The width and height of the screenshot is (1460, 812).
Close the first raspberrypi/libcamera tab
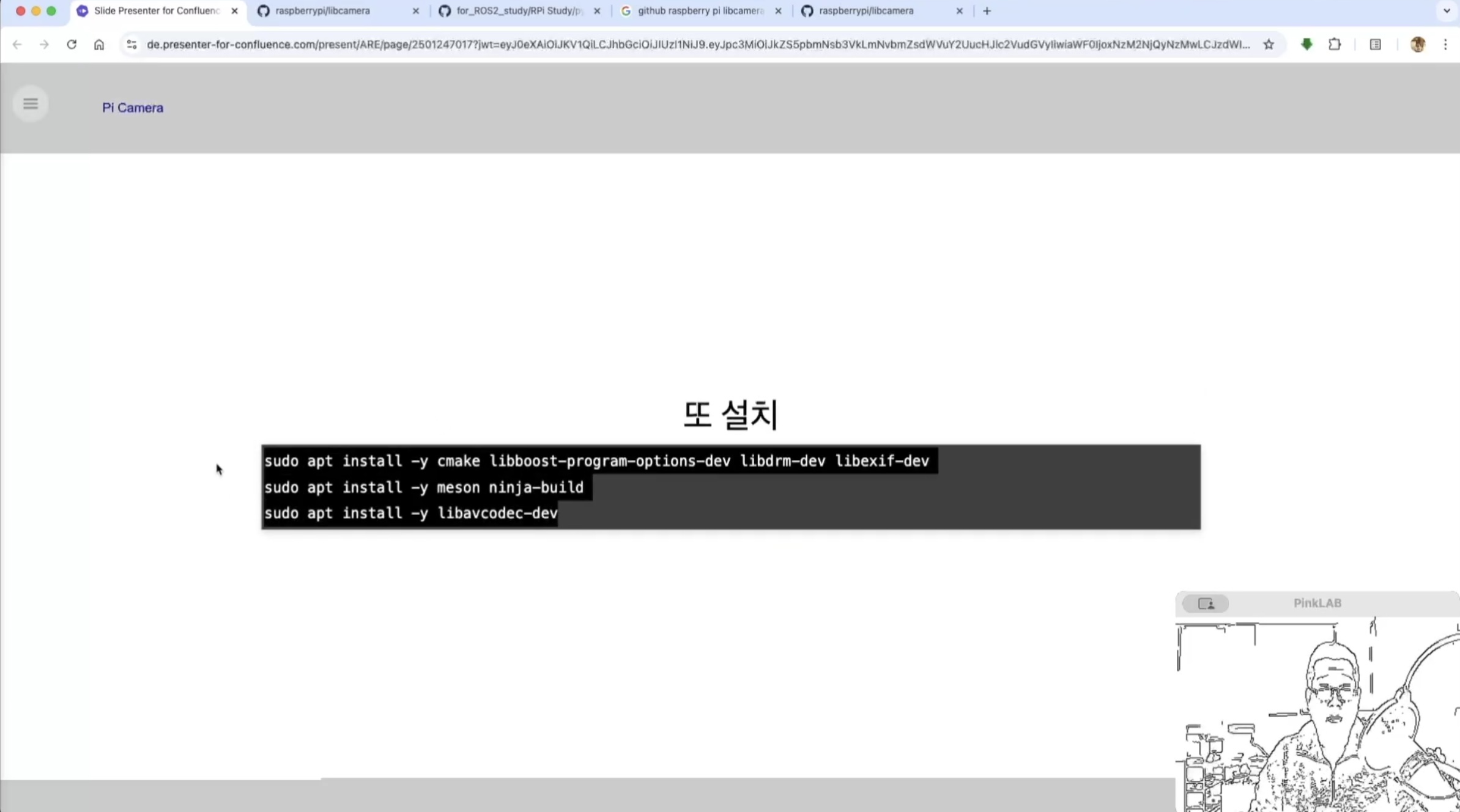tap(416, 11)
